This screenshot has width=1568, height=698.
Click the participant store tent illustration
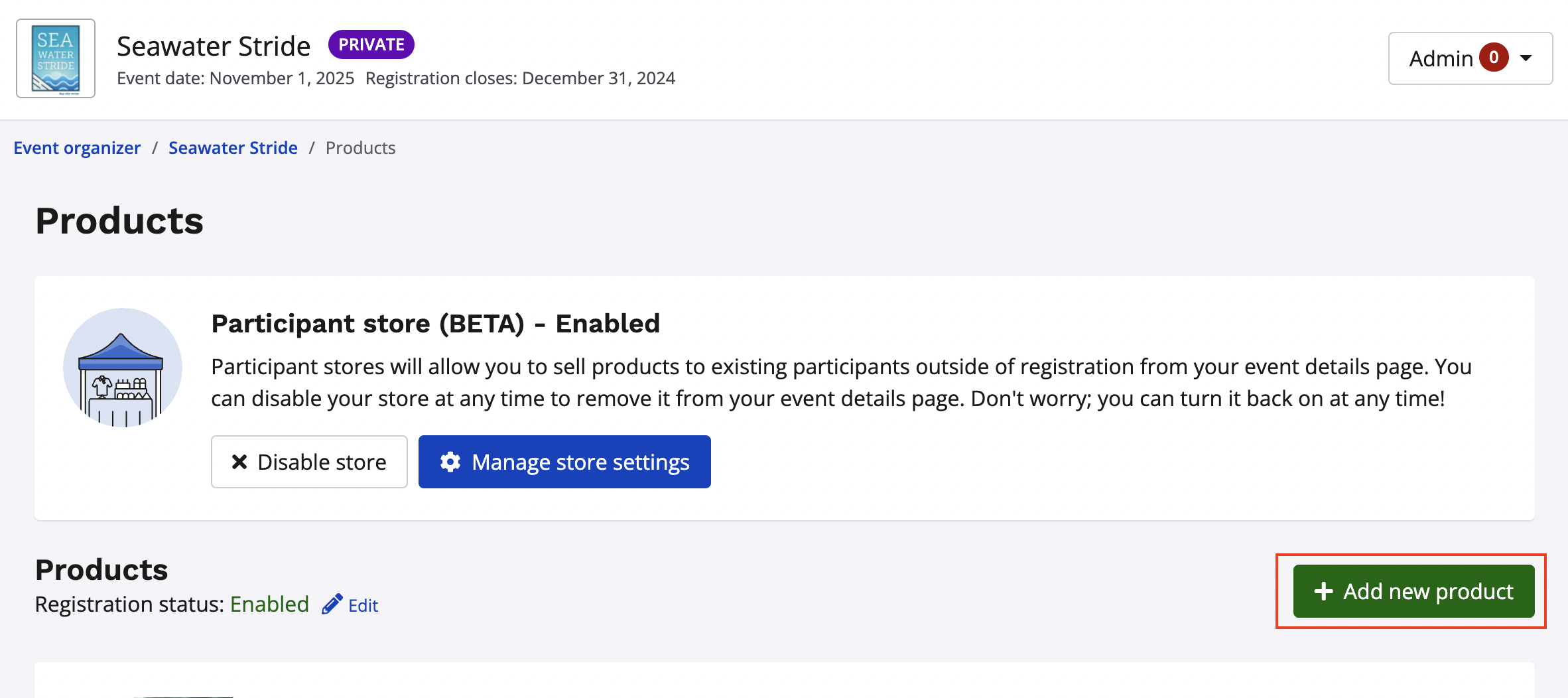click(x=122, y=367)
